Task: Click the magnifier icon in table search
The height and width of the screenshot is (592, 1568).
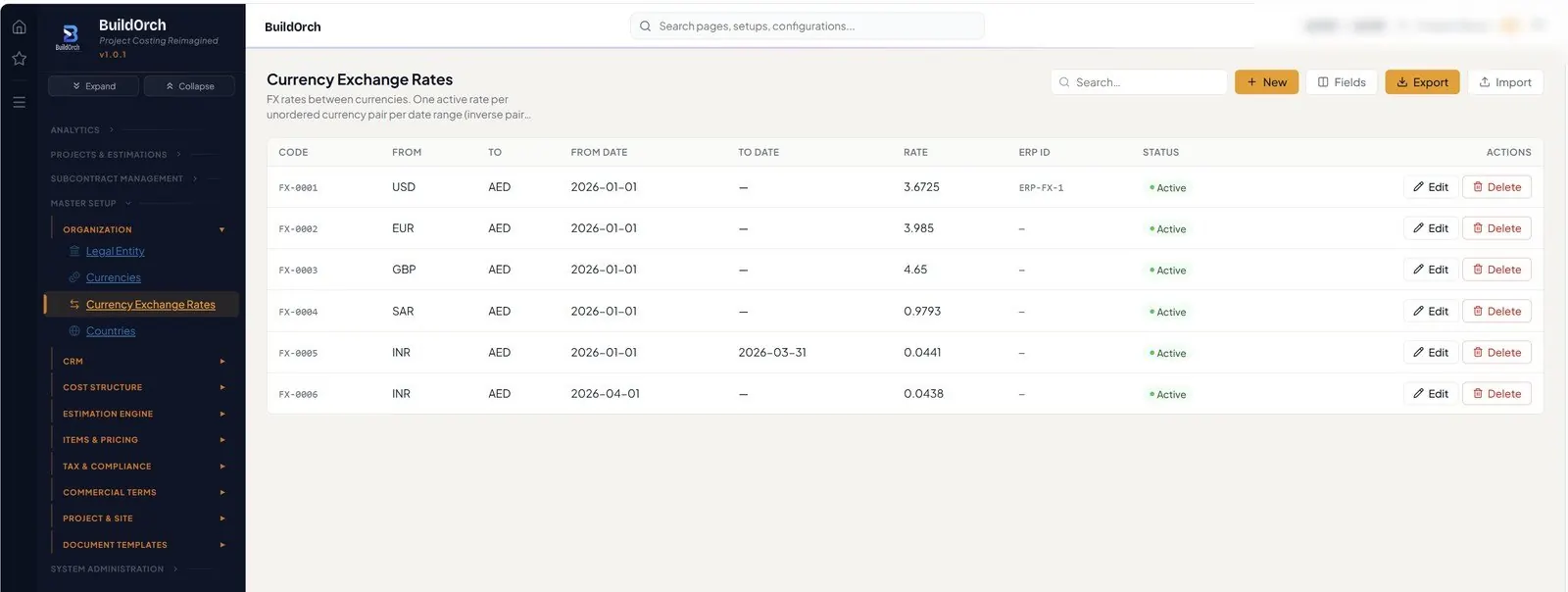Action: tap(1064, 82)
